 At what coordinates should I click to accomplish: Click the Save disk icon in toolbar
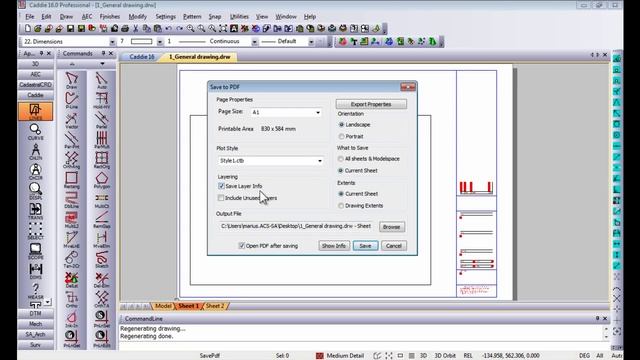70,29
